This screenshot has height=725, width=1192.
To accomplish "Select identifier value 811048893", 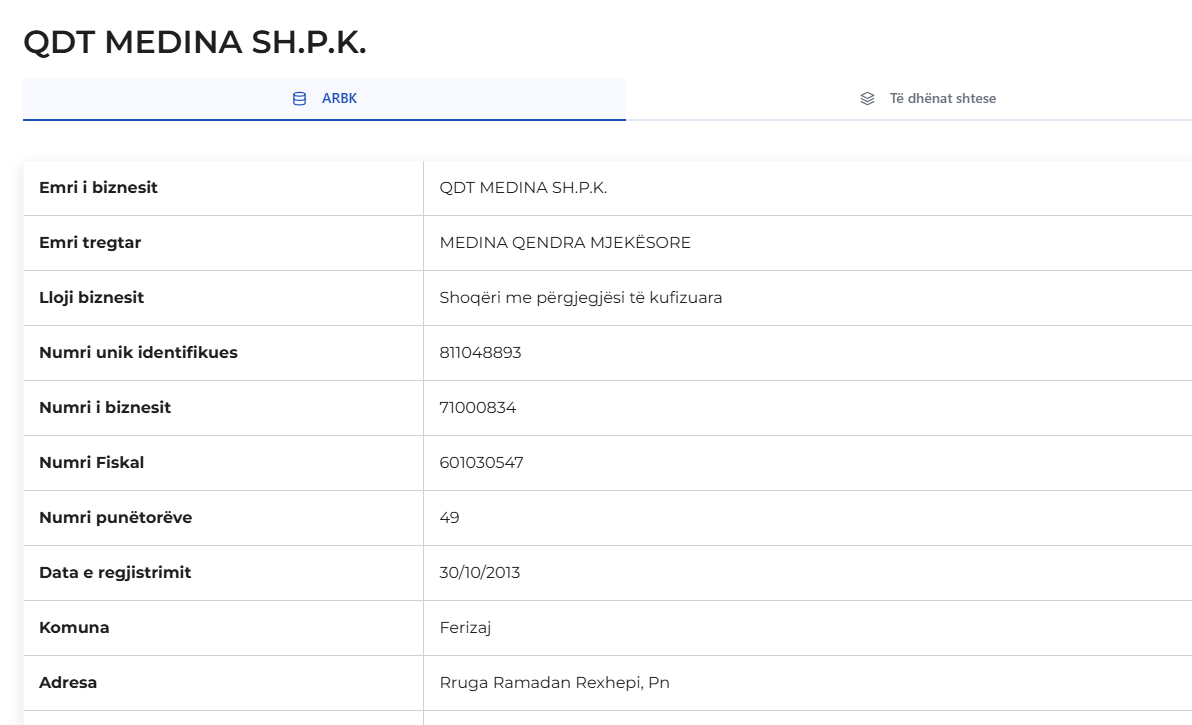I will 480,353.
